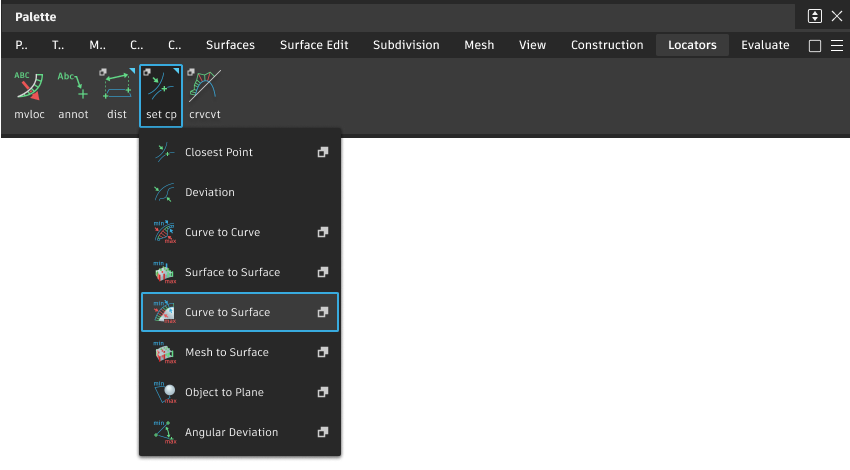Open option box for Closest Point
The image size is (850, 470).
[322, 152]
